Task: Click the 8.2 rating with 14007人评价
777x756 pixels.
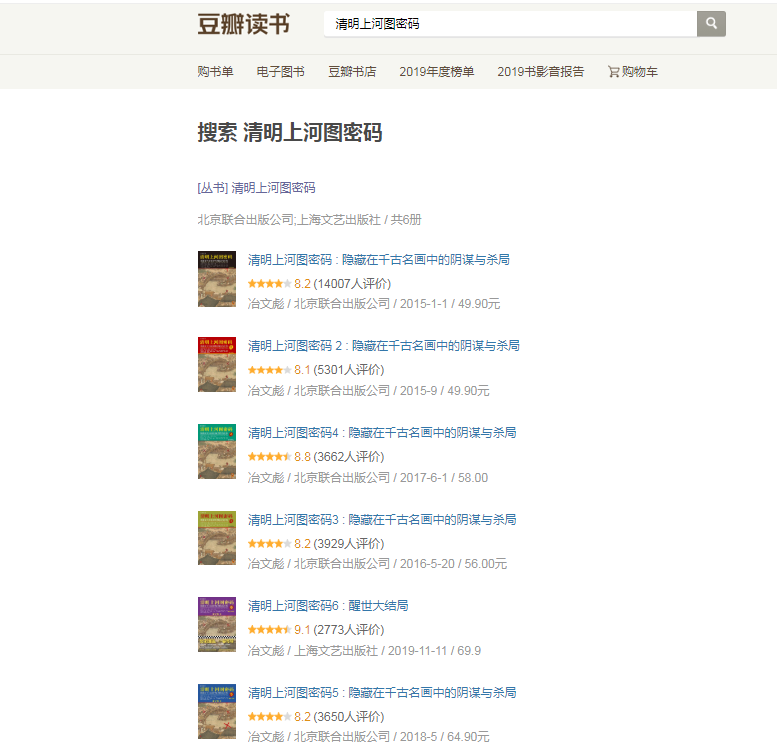Action: [320, 284]
